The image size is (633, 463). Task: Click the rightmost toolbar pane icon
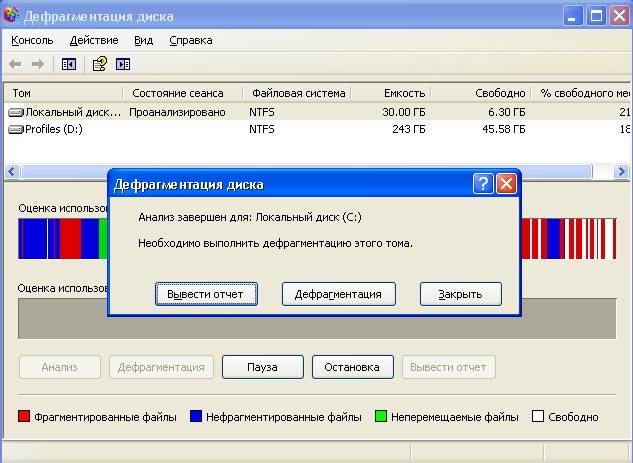(123, 64)
